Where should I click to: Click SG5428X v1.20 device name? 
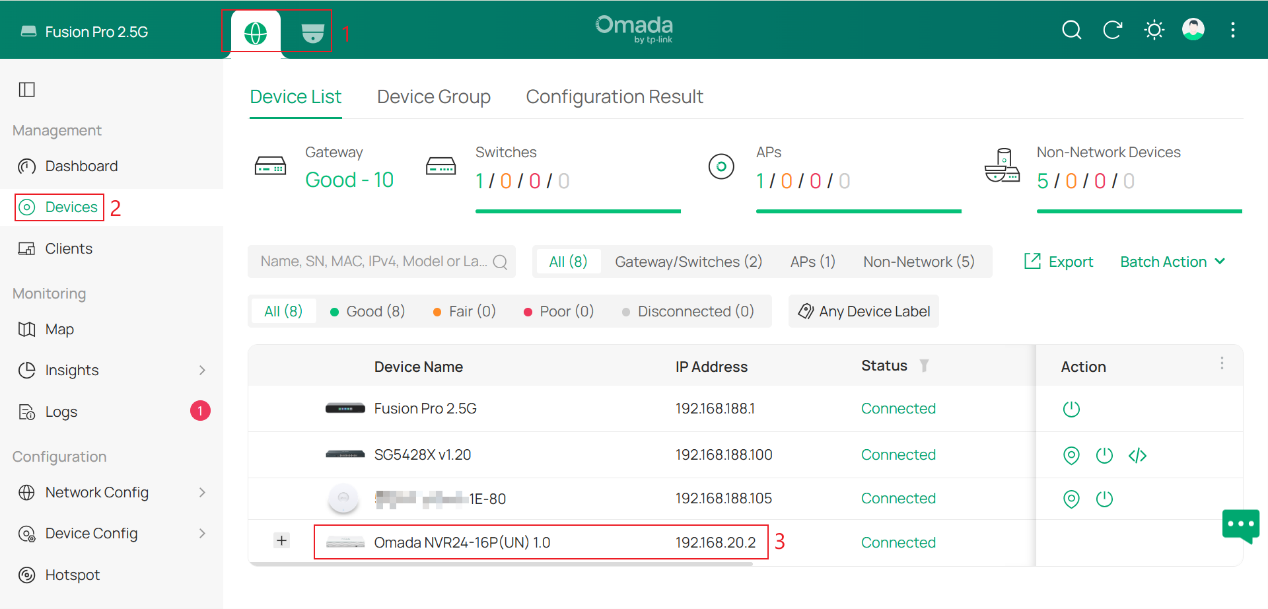[x=422, y=455]
